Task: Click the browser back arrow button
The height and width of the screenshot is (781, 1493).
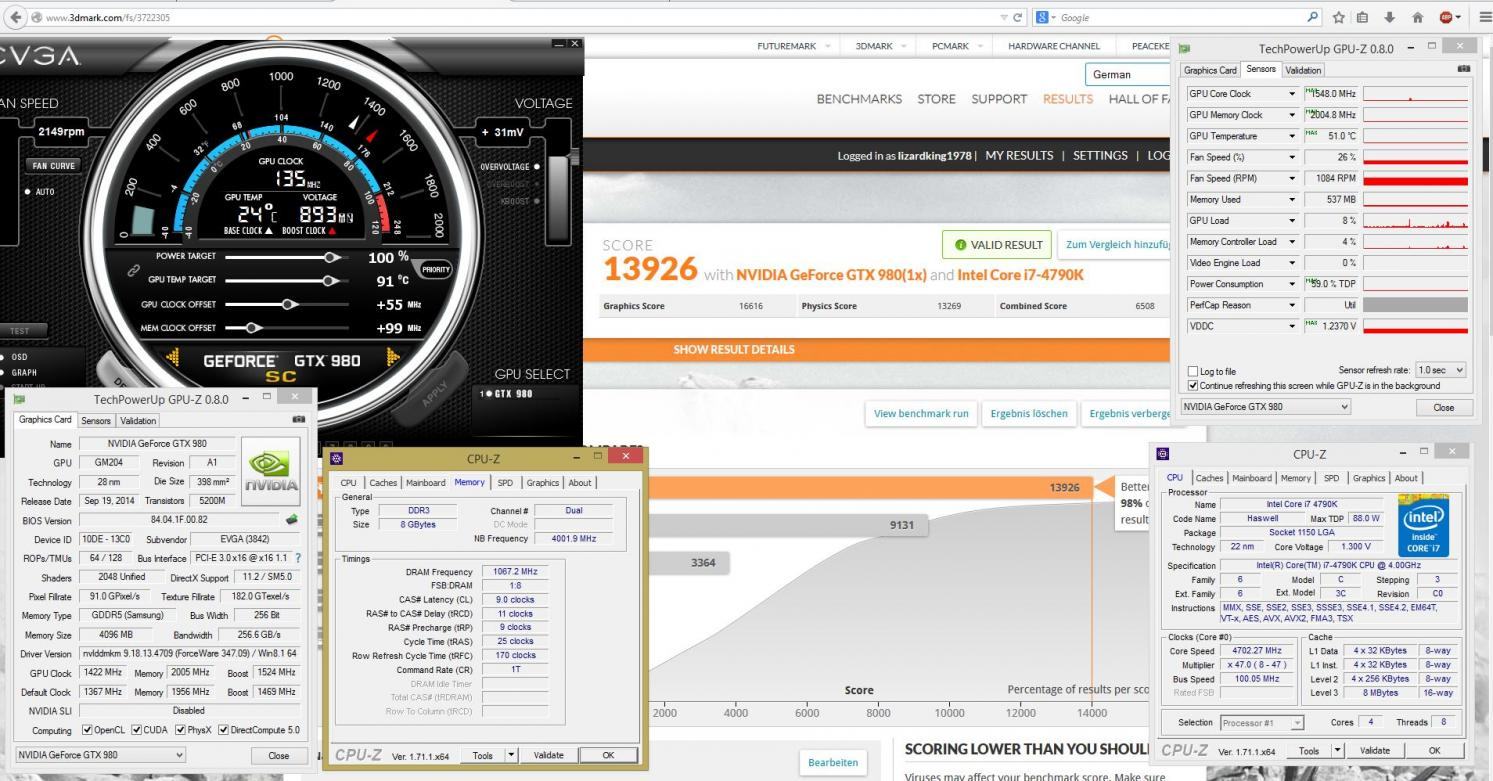Action: [x=13, y=17]
